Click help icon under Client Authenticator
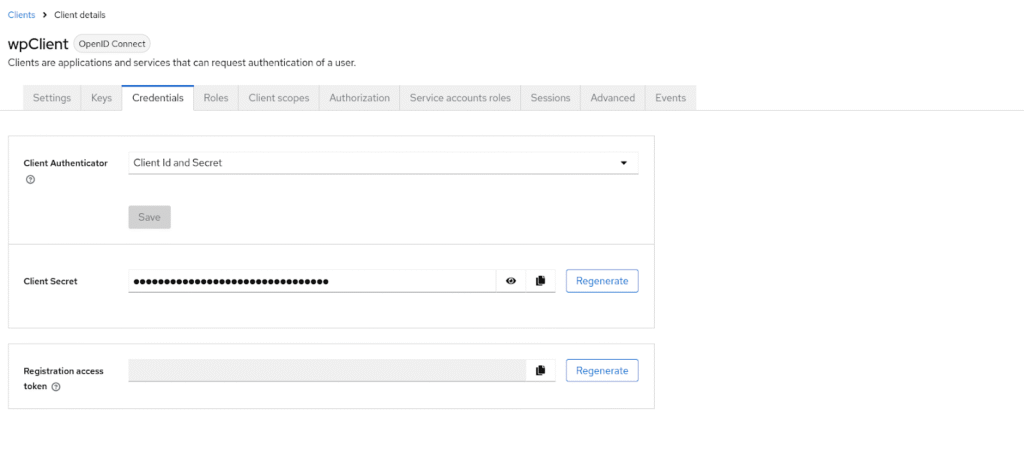1024x457 pixels. (30, 180)
